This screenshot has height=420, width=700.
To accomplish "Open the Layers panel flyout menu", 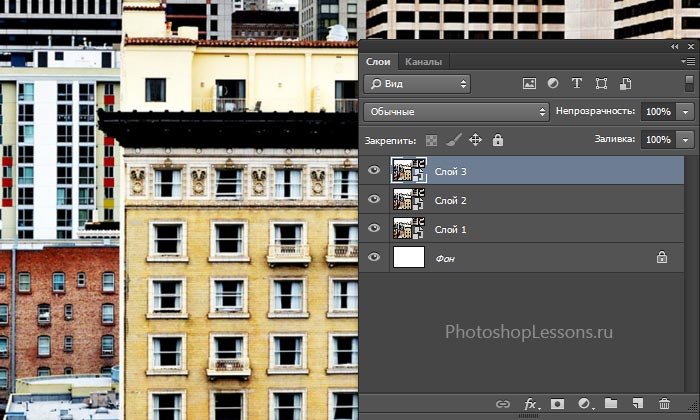I will pos(688,62).
